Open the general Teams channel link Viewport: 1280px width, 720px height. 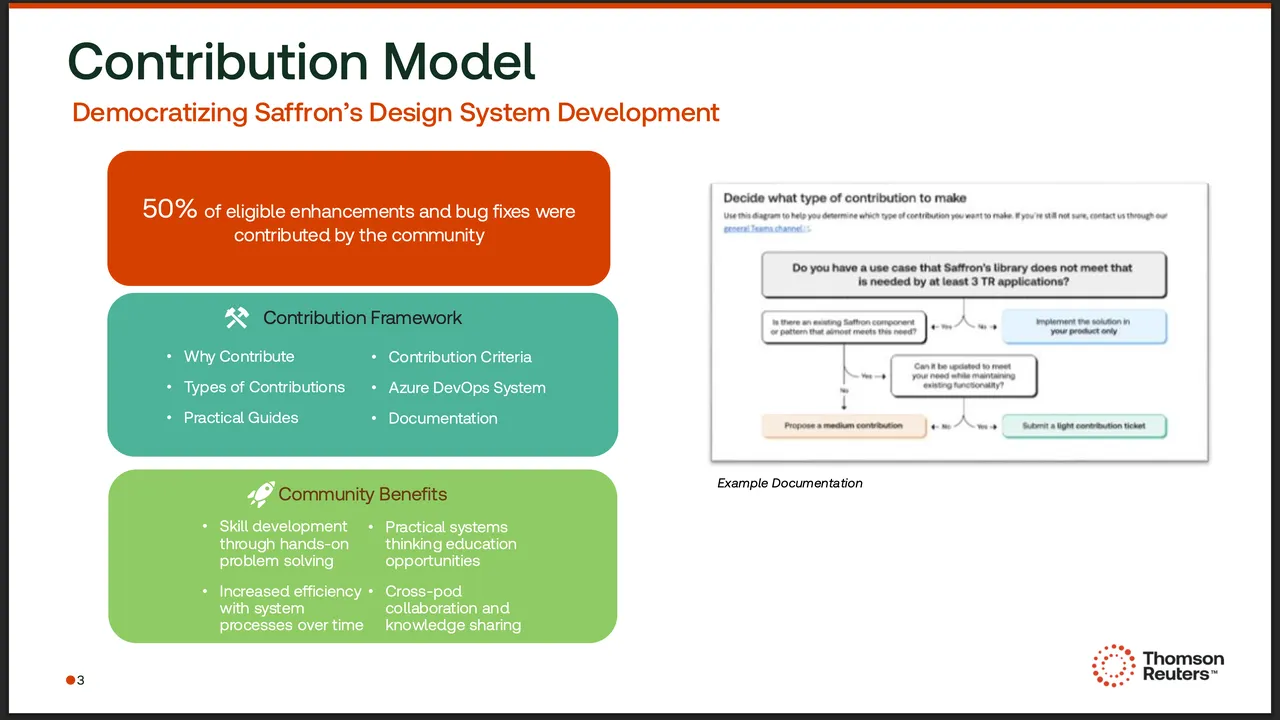(765, 228)
